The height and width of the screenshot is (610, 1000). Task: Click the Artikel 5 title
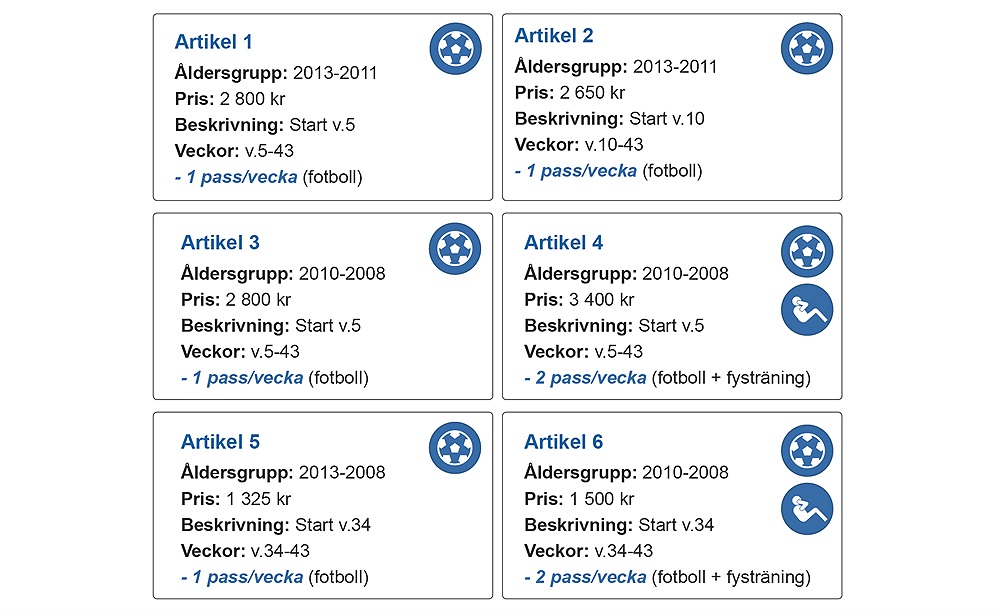tap(220, 442)
